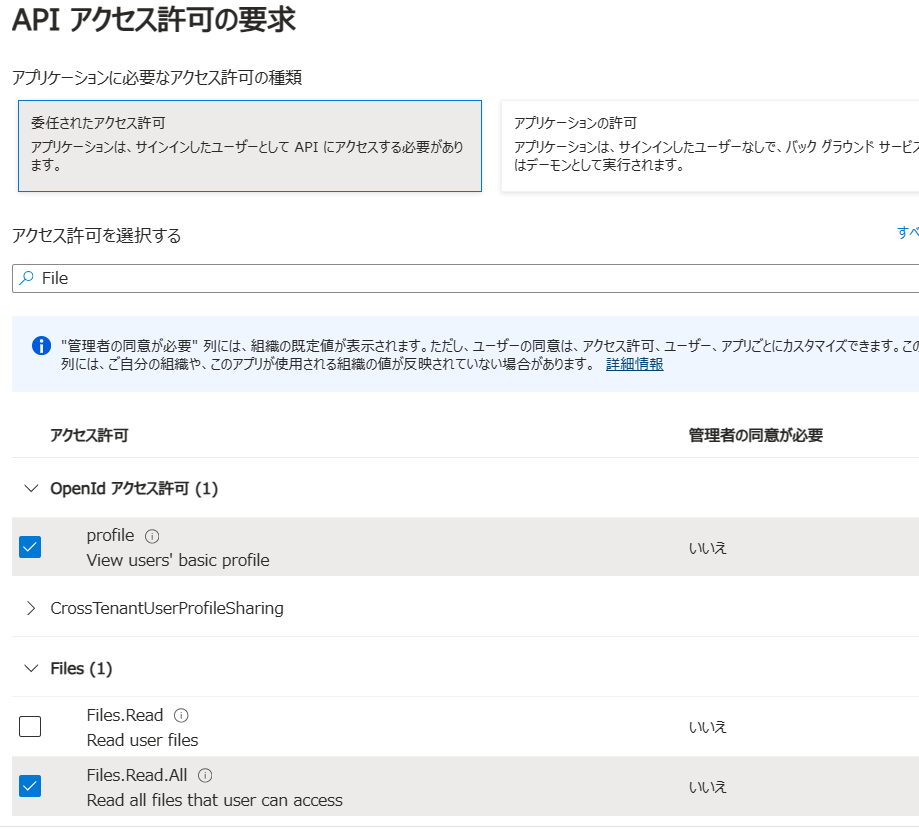
Task: Click the View users' basic profile description
Action: (x=178, y=560)
